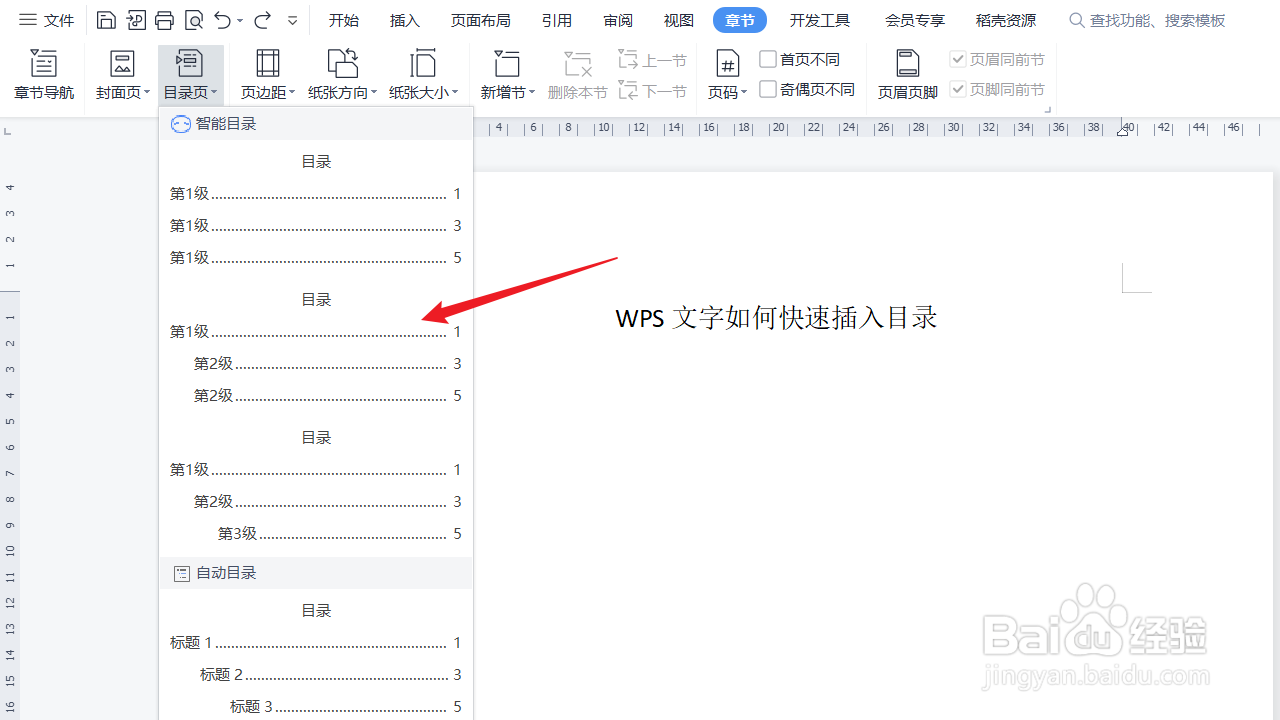Click the redo arrow icon
The height and width of the screenshot is (720, 1280).
262,20
